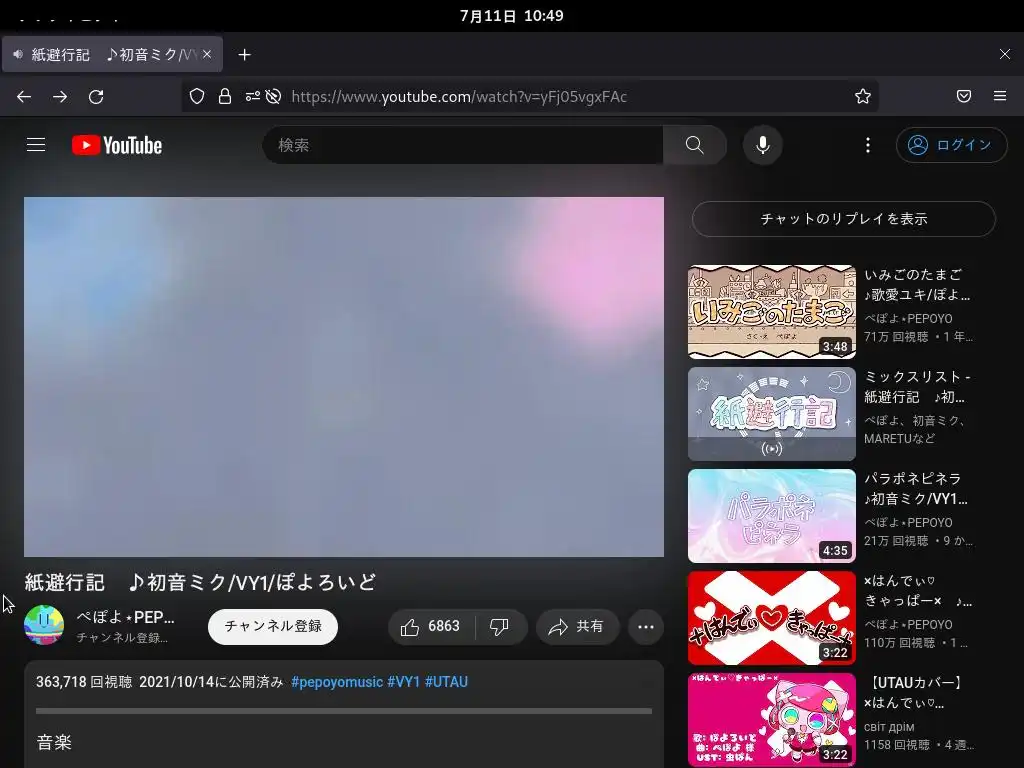Viewport: 1024px width, 768px height.
Task: View site security padlock info
Action: click(225, 97)
